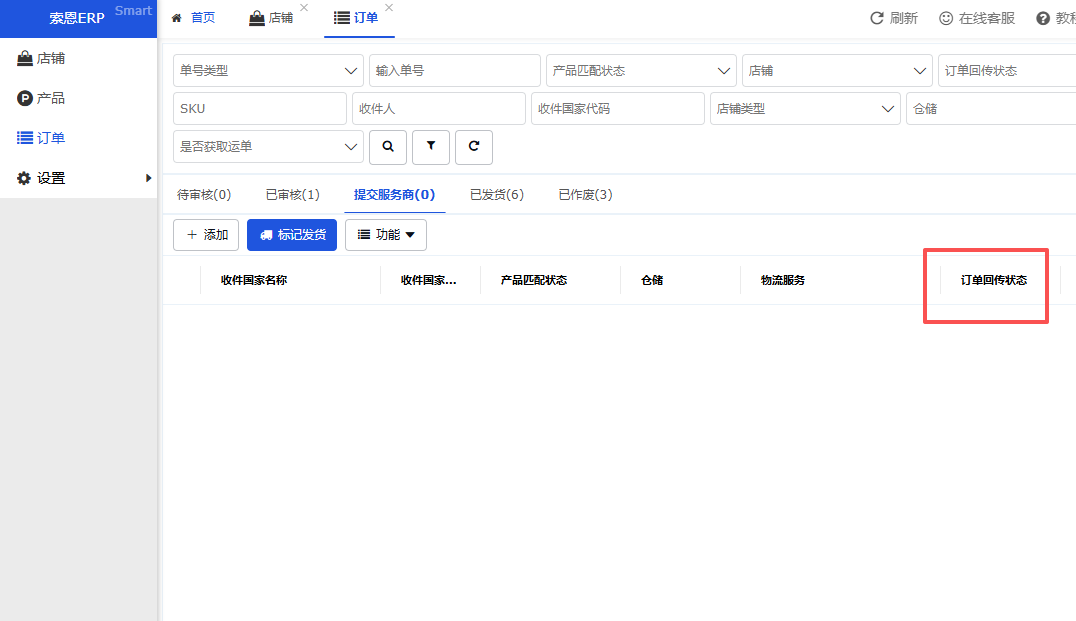The width and height of the screenshot is (1076, 621).
Task: Select 已作废(3) status tab
Action: (585, 195)
